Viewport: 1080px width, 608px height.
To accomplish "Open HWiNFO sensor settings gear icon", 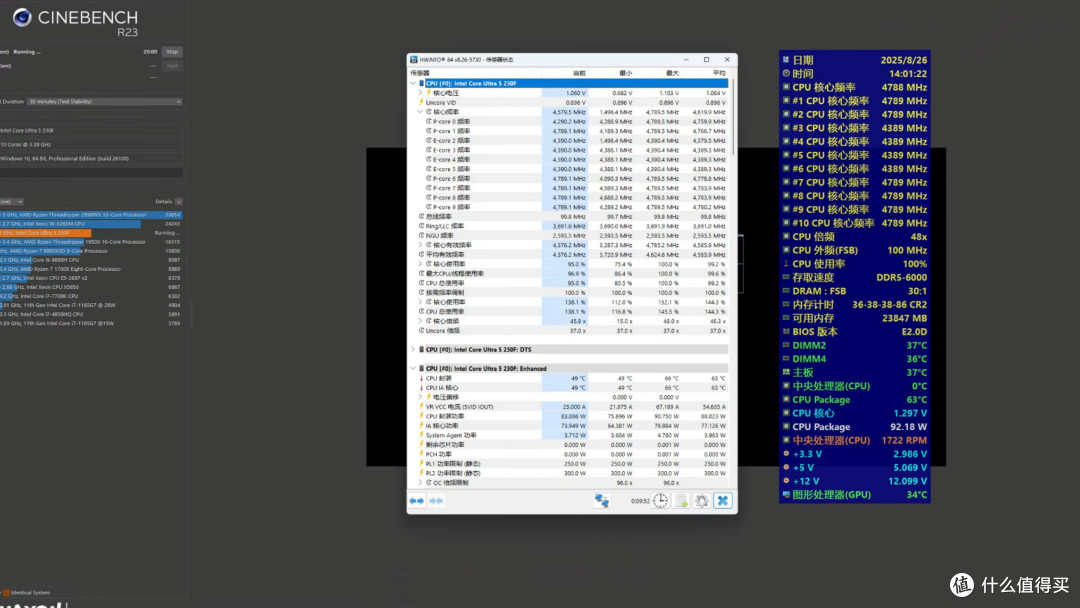I will point(701,501).
